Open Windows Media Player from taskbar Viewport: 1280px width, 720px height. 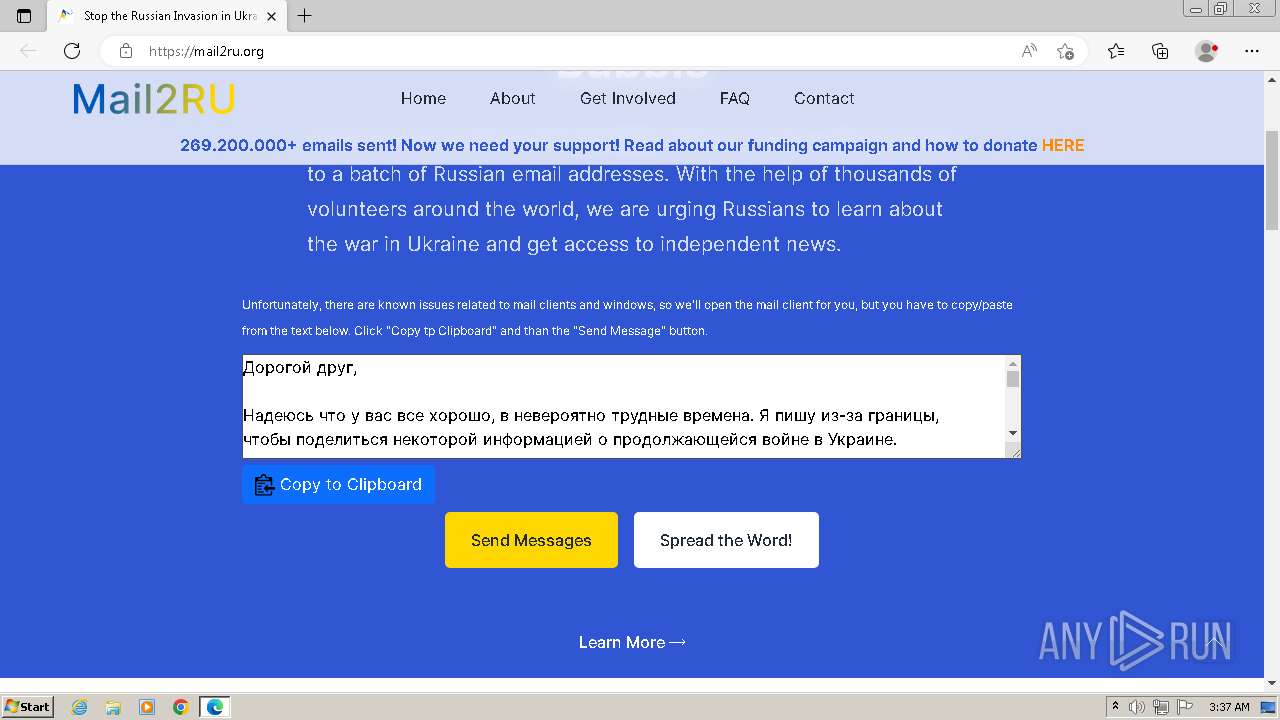pos(147,707)
